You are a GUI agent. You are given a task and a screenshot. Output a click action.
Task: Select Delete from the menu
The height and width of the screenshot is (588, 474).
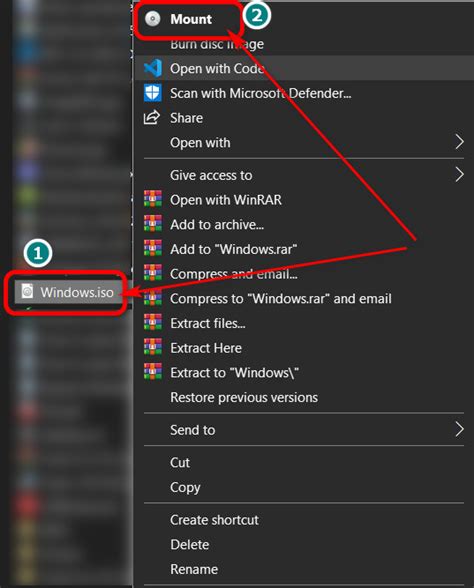click(x=189, y=544)
